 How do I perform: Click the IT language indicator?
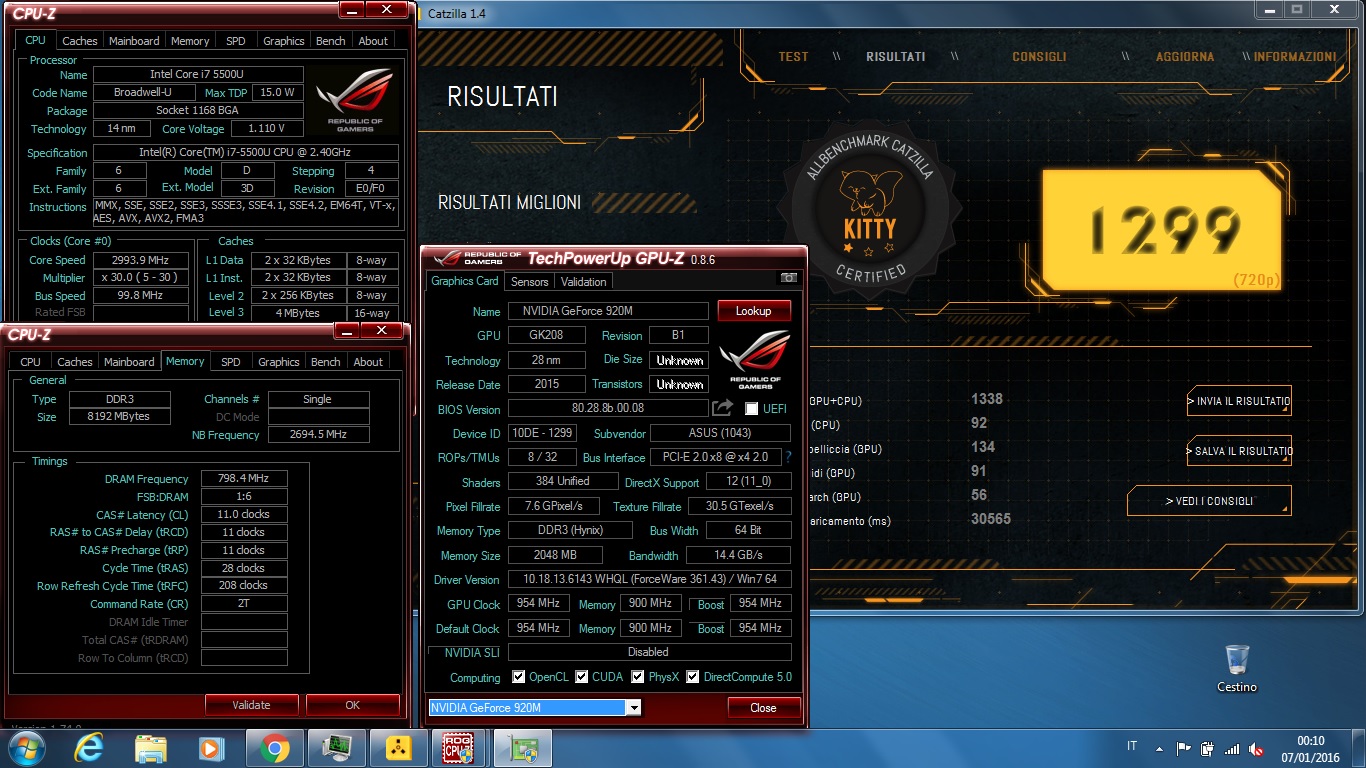1132,746
